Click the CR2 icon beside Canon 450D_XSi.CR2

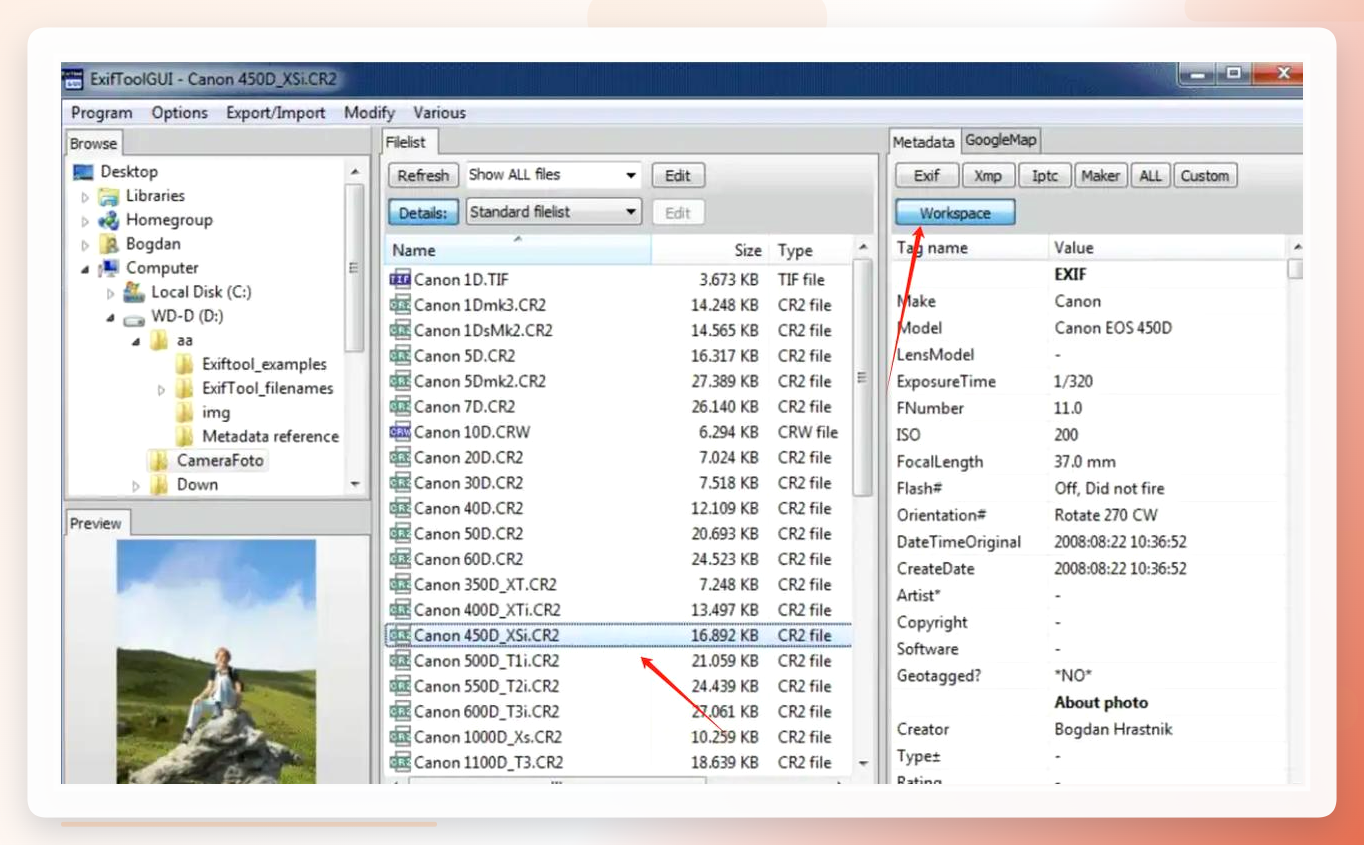click(x=400, y=636)
